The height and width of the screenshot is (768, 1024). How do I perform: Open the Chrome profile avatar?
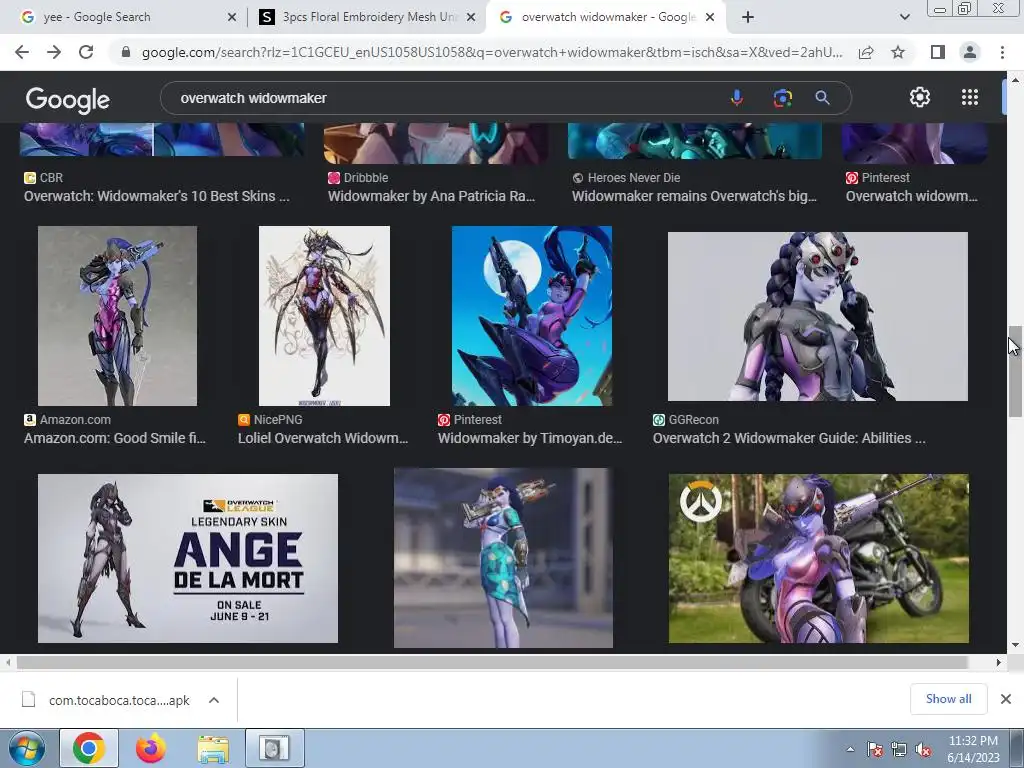(970, 52)
